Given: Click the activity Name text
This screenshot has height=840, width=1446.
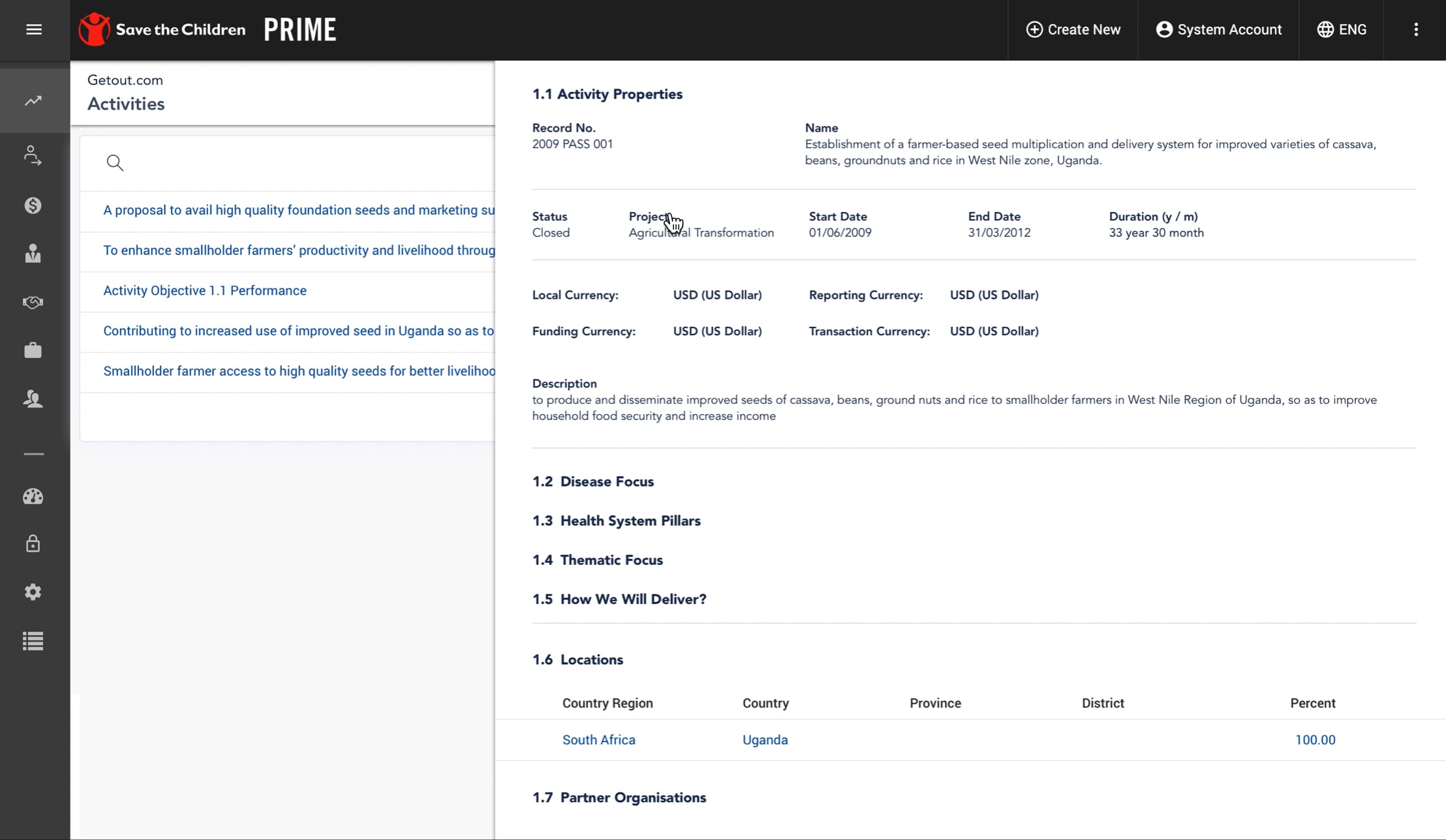Looking at the screenshot, I should pos(1090,152).
